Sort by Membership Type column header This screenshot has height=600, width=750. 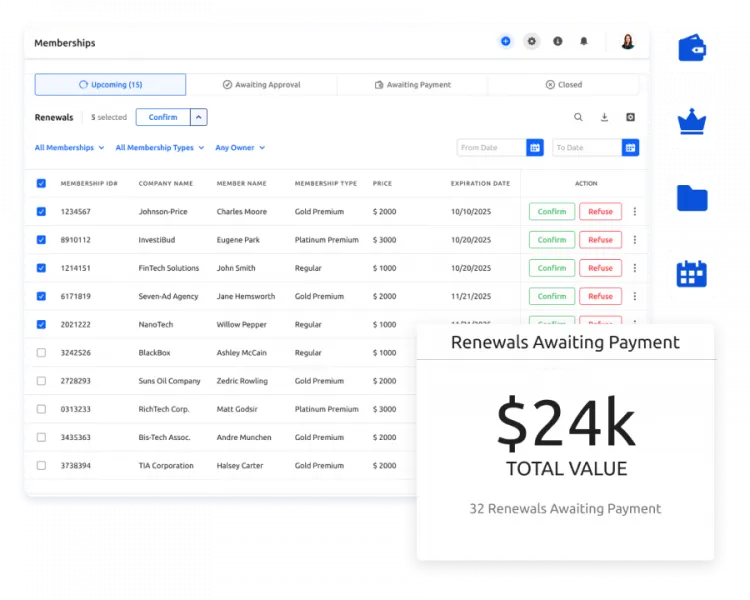[x=326, y=183]
